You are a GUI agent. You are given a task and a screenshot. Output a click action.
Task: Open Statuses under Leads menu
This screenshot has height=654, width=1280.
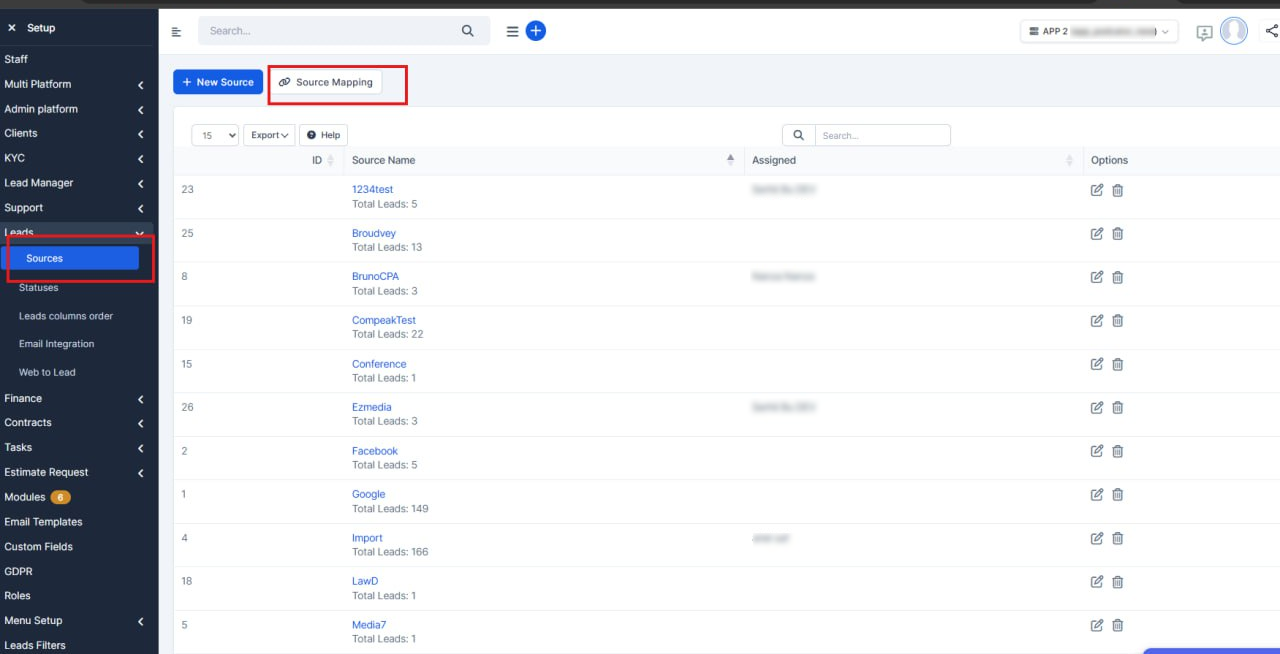point(39,288)
